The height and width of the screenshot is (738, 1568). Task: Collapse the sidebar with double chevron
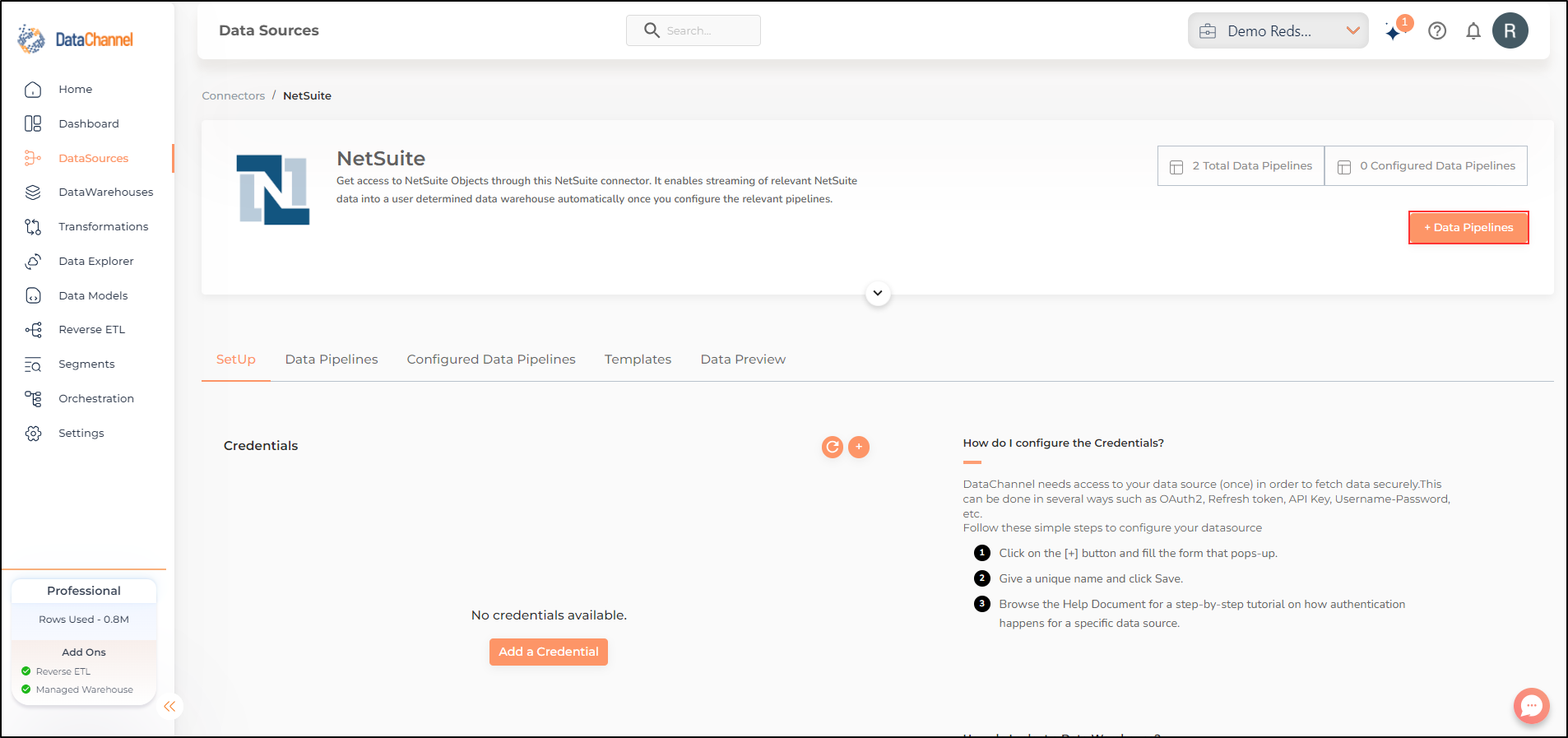(169, 706)
